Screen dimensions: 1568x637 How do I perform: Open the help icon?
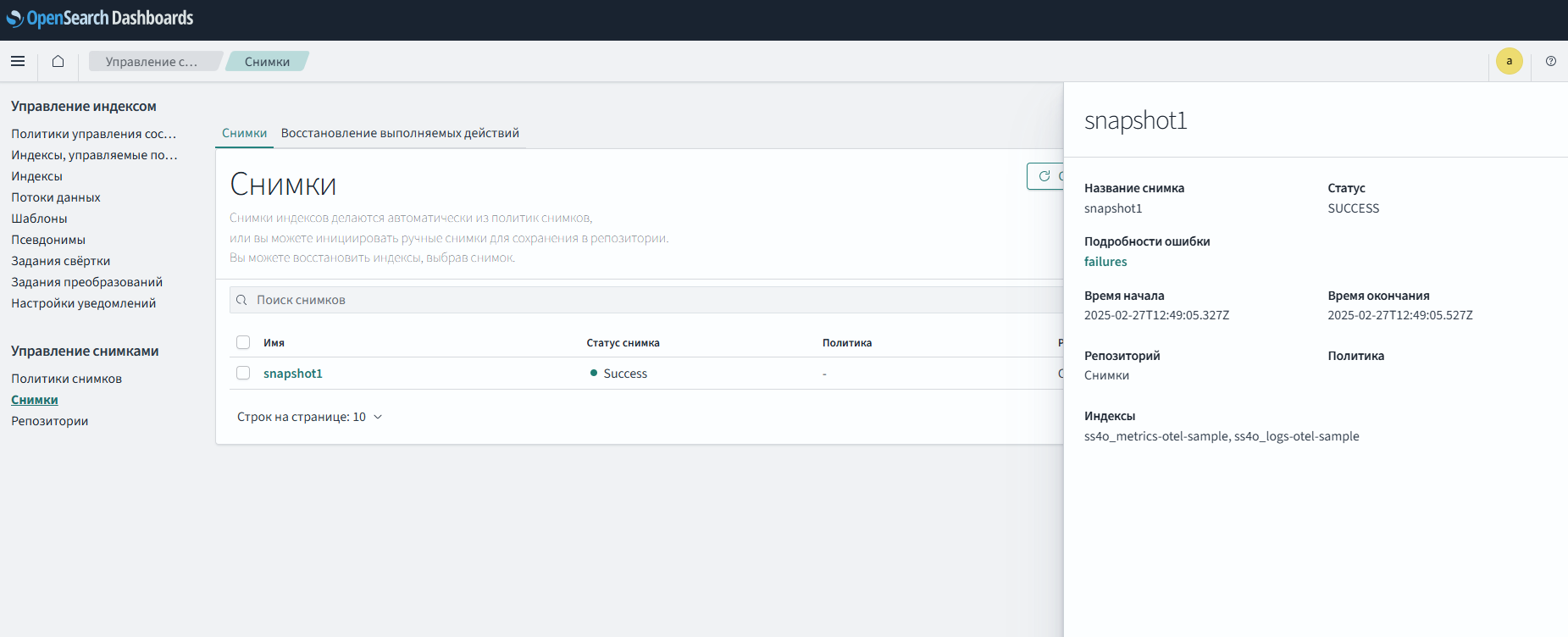1550,61
